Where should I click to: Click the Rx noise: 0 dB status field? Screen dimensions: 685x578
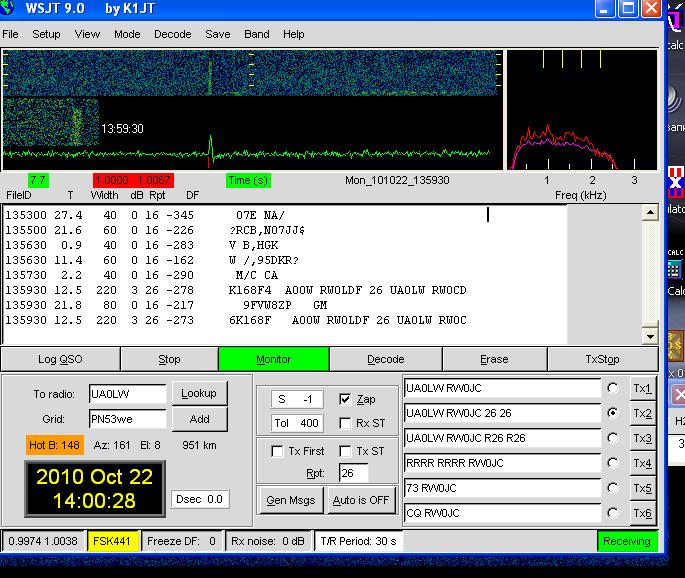pyautogui.click(x=267, y=541)
